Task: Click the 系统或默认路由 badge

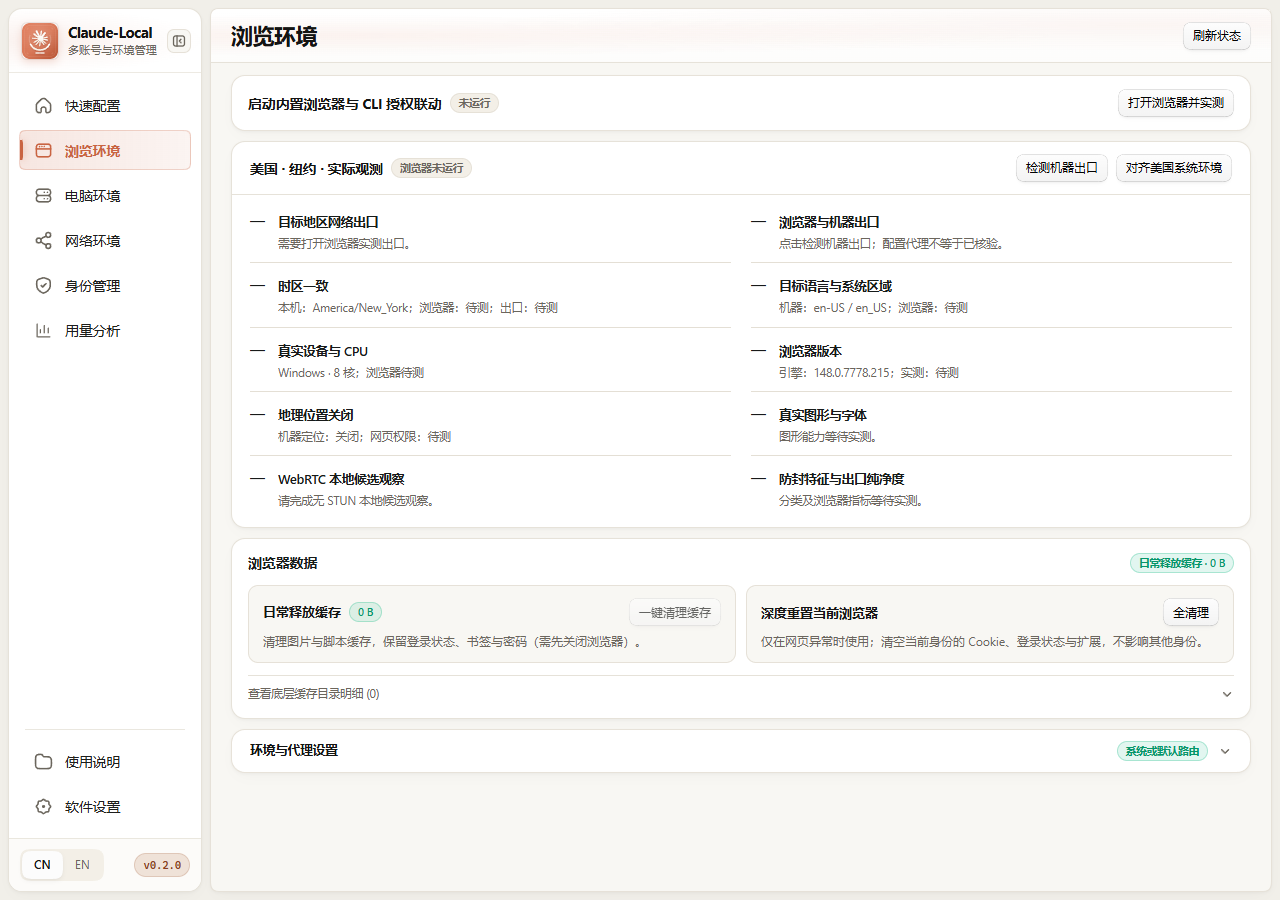Action: click(1162, 751)
